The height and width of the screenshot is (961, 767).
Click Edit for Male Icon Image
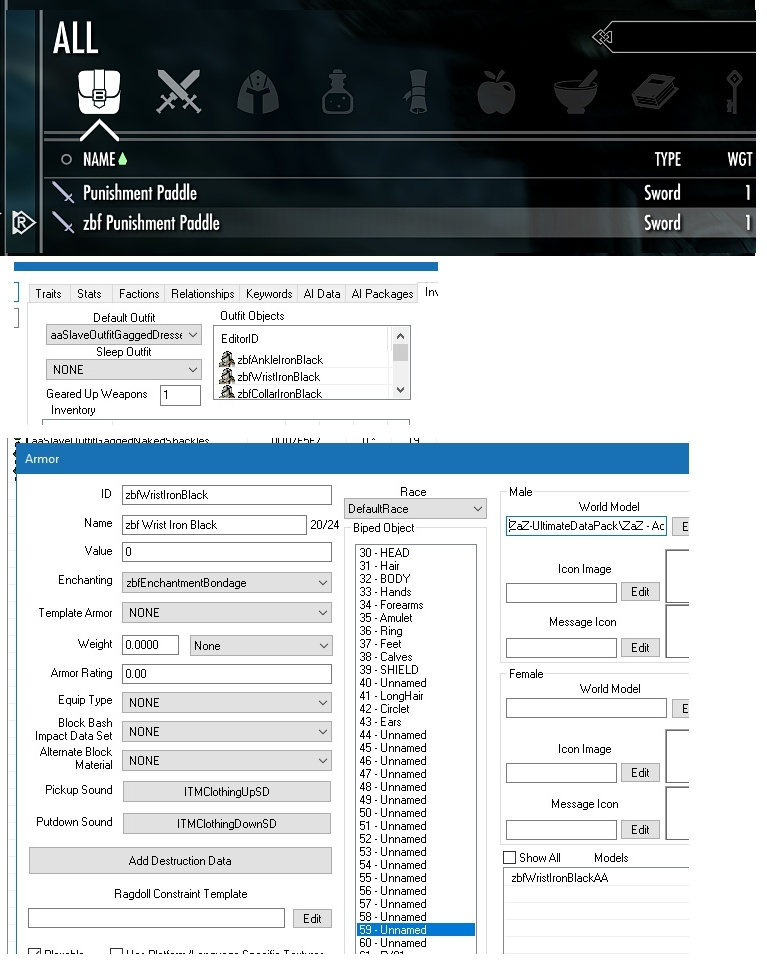(640, 591)
